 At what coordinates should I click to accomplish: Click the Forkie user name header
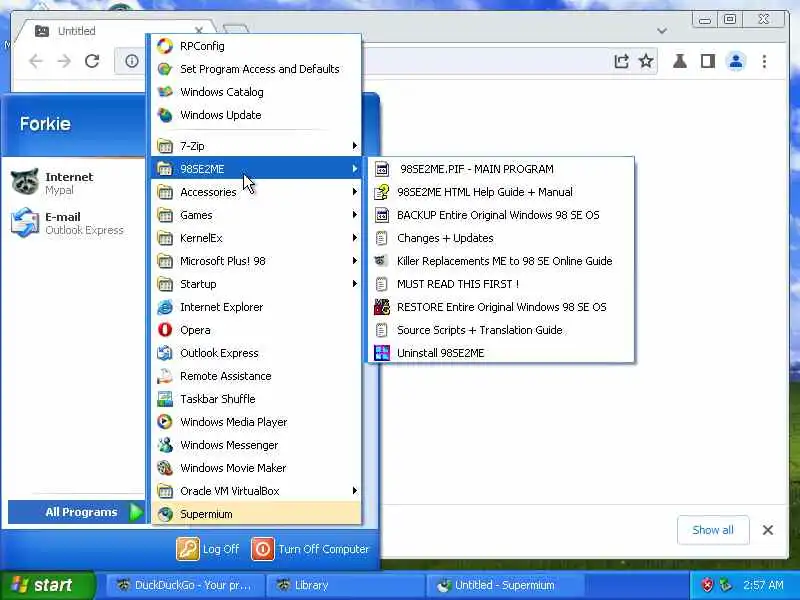tap(45, 123)
